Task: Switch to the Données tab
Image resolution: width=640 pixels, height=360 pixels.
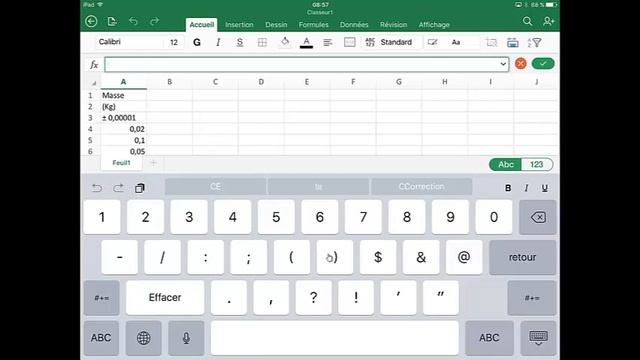Action: tap(354, 25)
